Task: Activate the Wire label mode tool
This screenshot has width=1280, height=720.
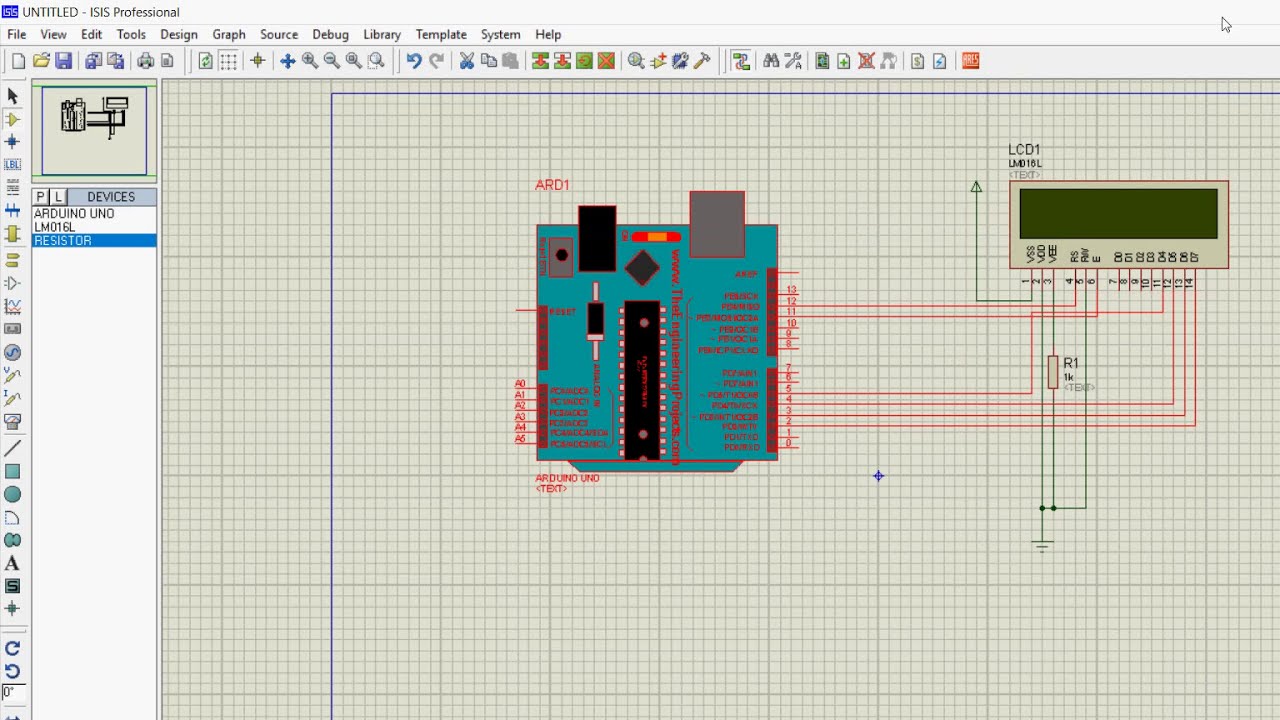Action: 13,165
